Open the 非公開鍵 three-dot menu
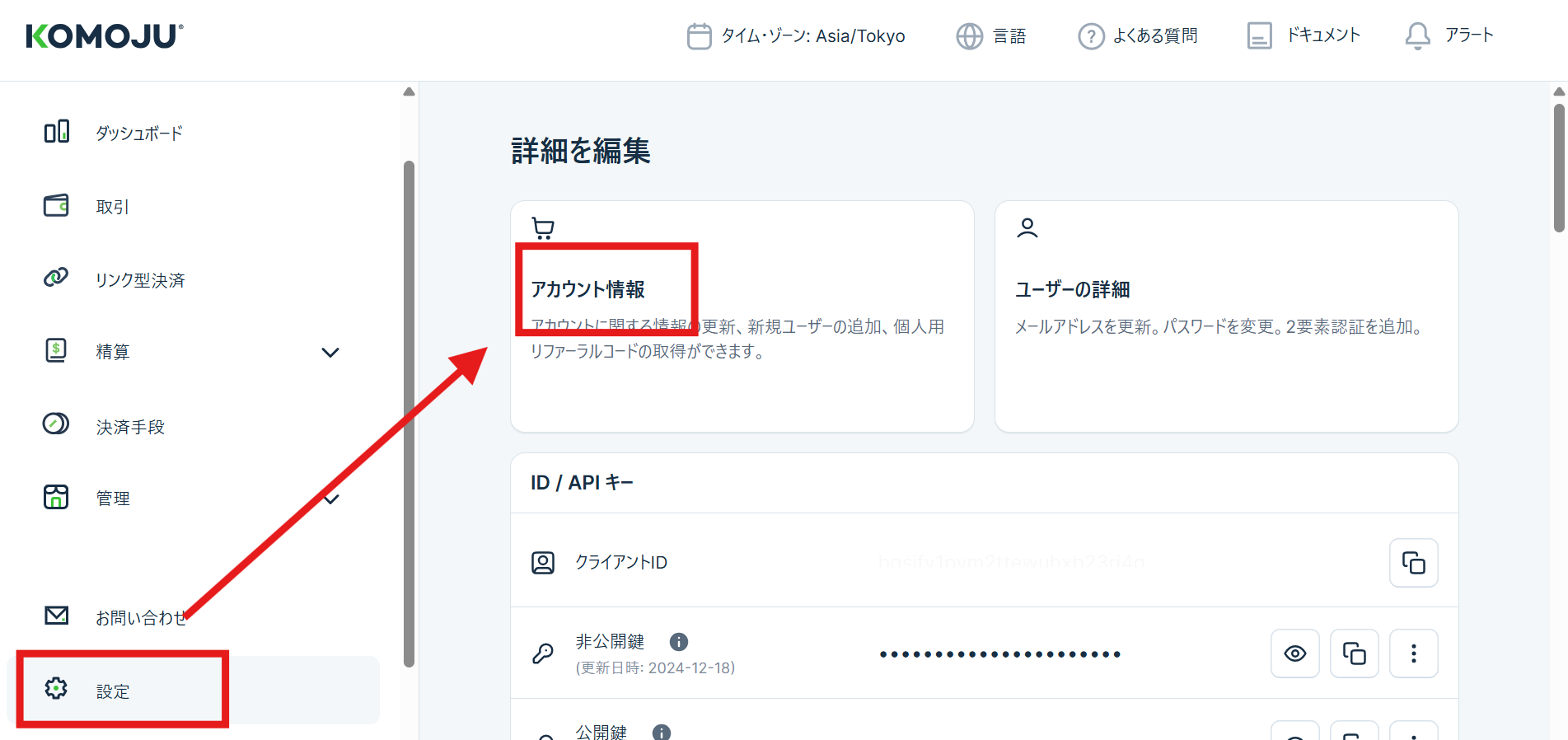1568x740 pixels. [x=1413, y=653]
